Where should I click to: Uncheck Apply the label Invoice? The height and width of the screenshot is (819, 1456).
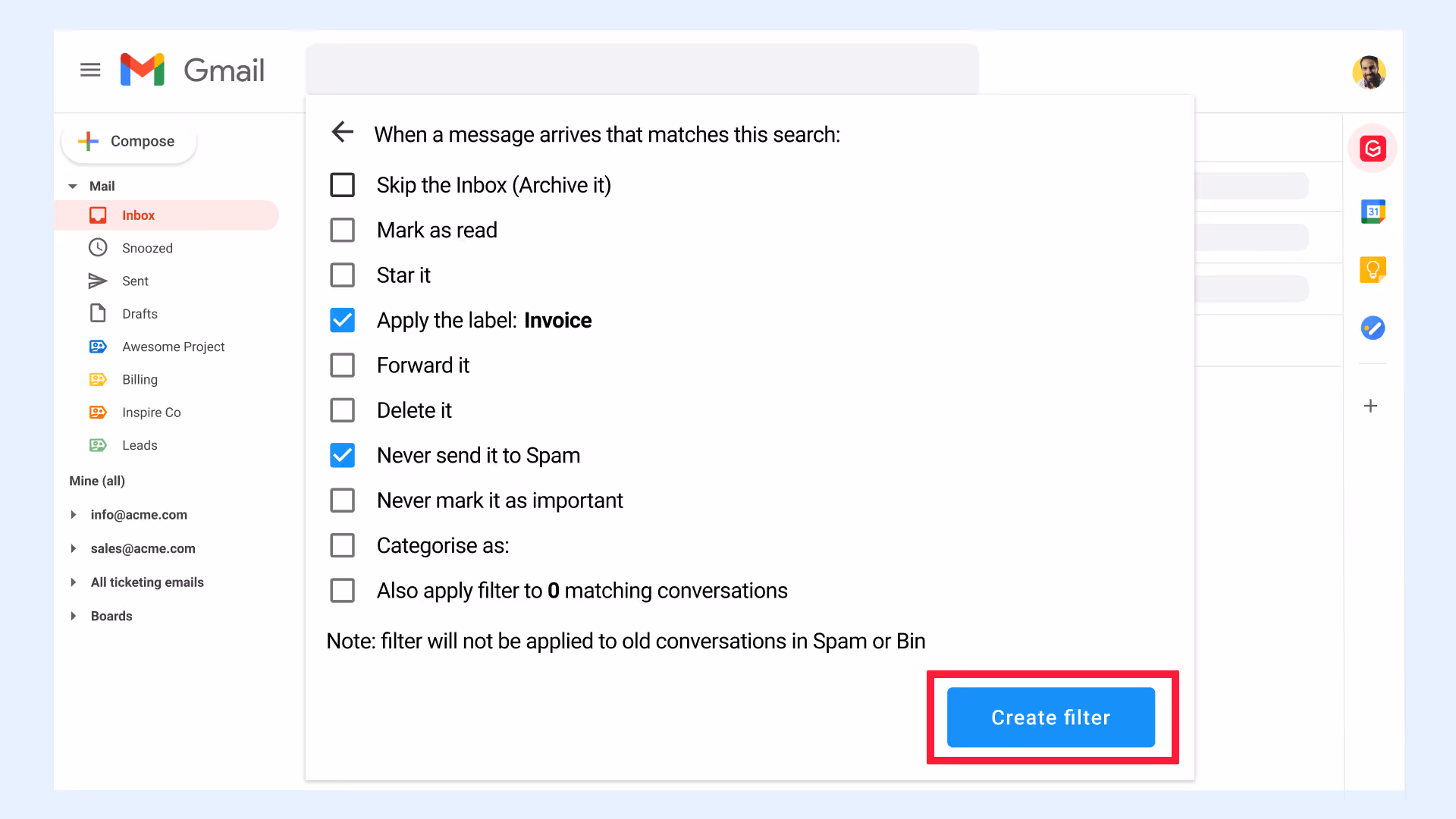[343, 320]
